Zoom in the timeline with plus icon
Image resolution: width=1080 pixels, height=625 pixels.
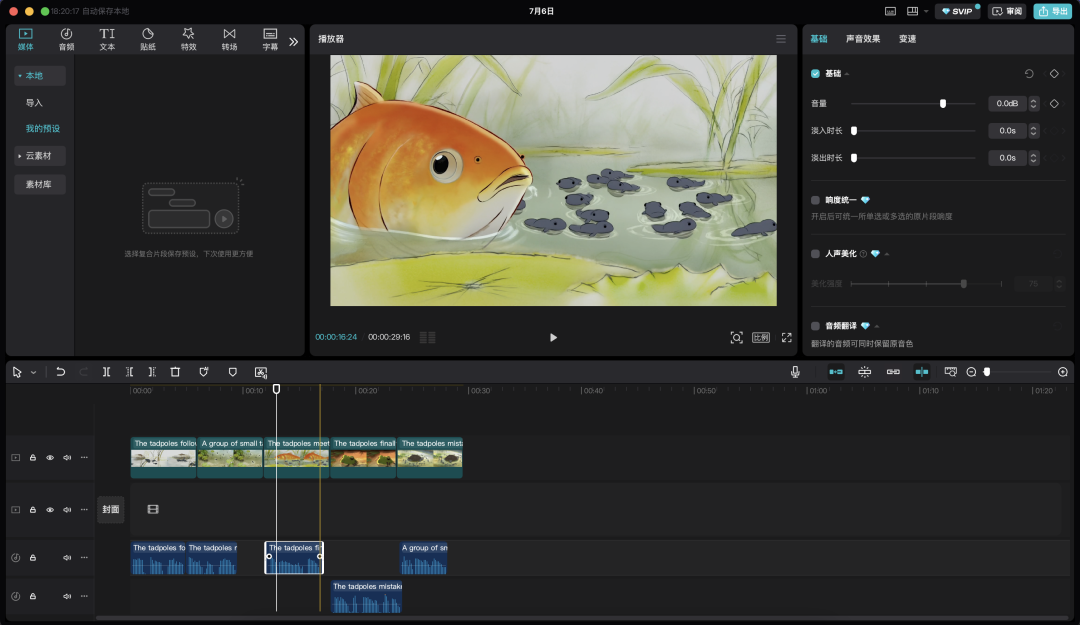point(1063,372)
